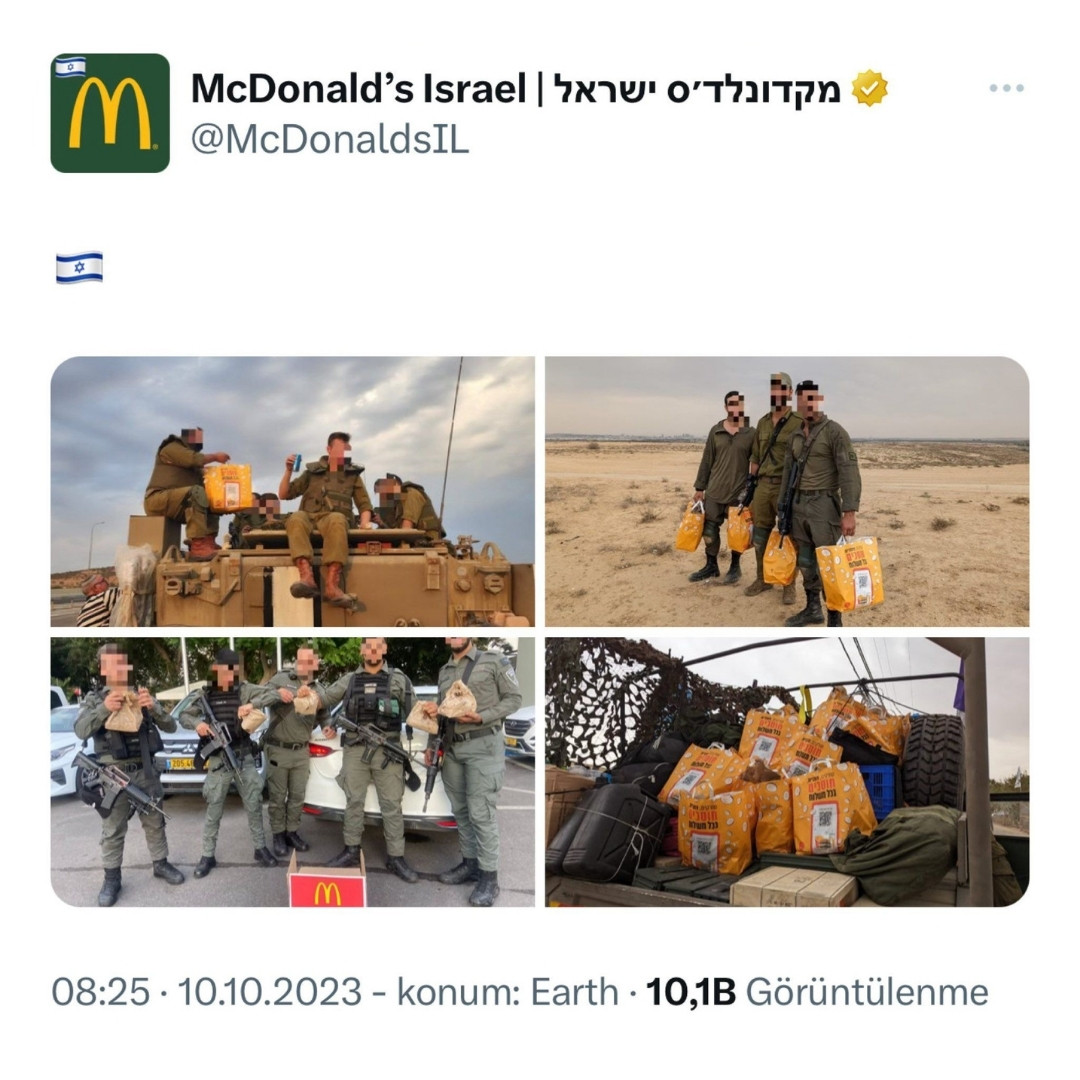Screen dimensions: 1080x1080
Task: Click the gold verified badge icon
Action: [x=869, y=88]
